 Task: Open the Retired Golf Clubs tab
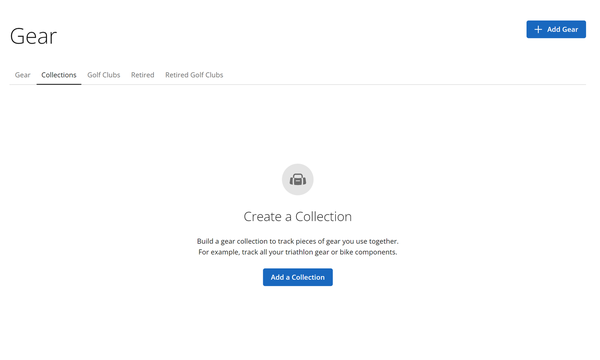pos(194,75)
